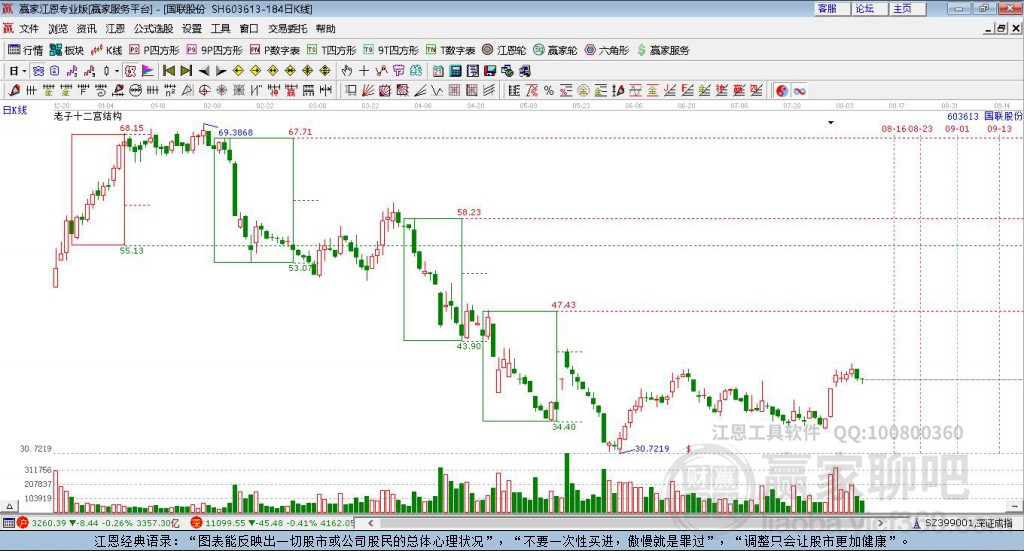
Task: Open the 交易委托 menu
Action: (x=288, y=29)
